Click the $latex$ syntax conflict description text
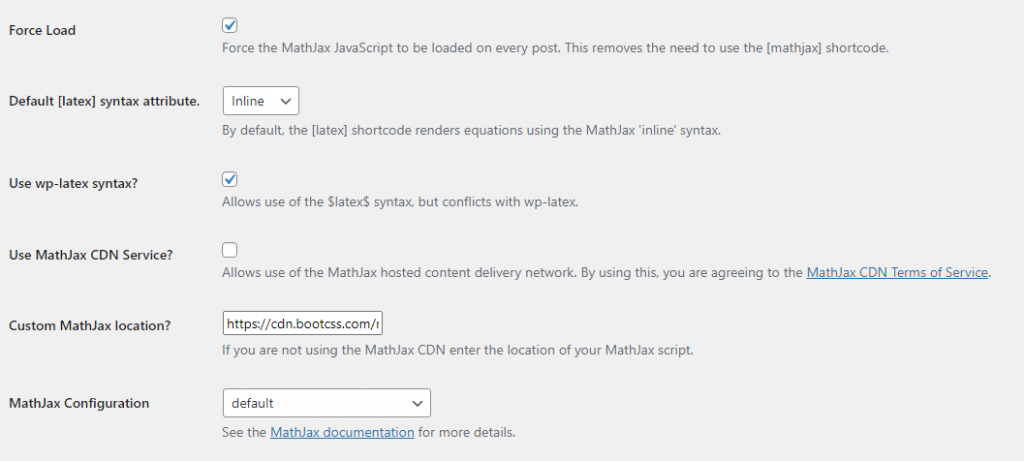Image resolution: width=1024 pixels, height=461 pixels. (x=400, y=202)
